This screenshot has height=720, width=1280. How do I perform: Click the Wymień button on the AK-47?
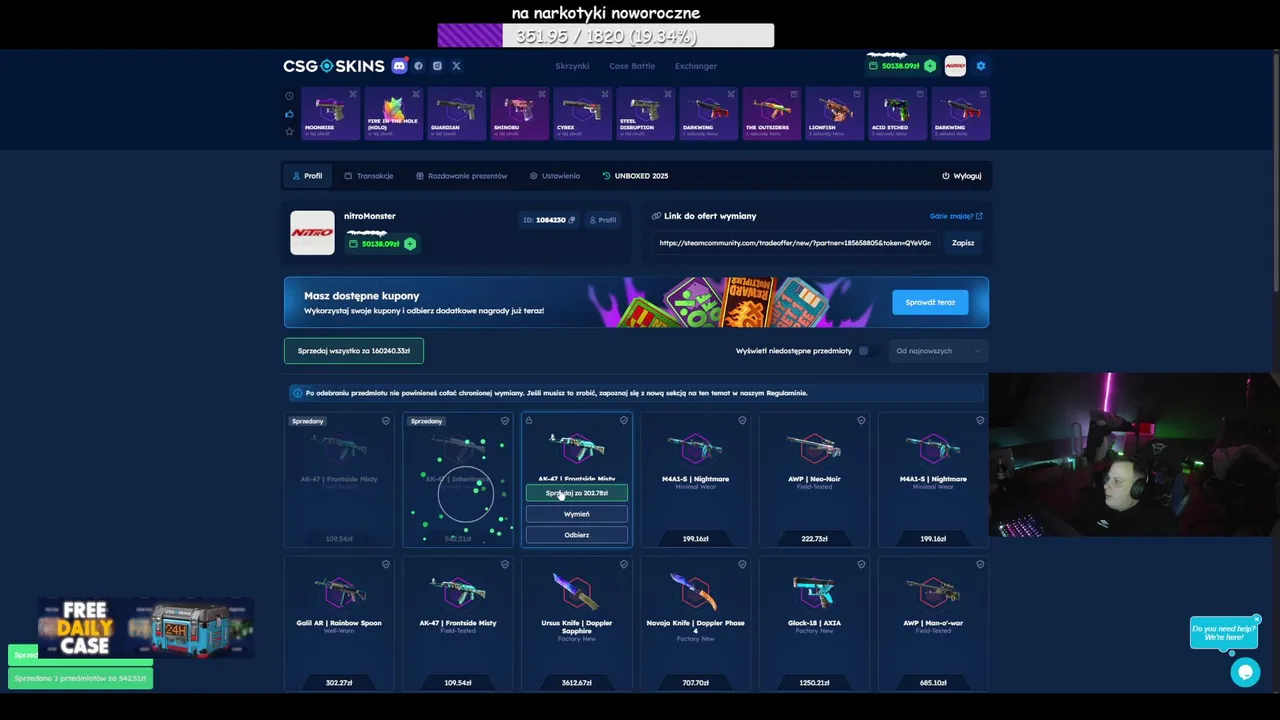pyautogui.click(x=577, y=514)
